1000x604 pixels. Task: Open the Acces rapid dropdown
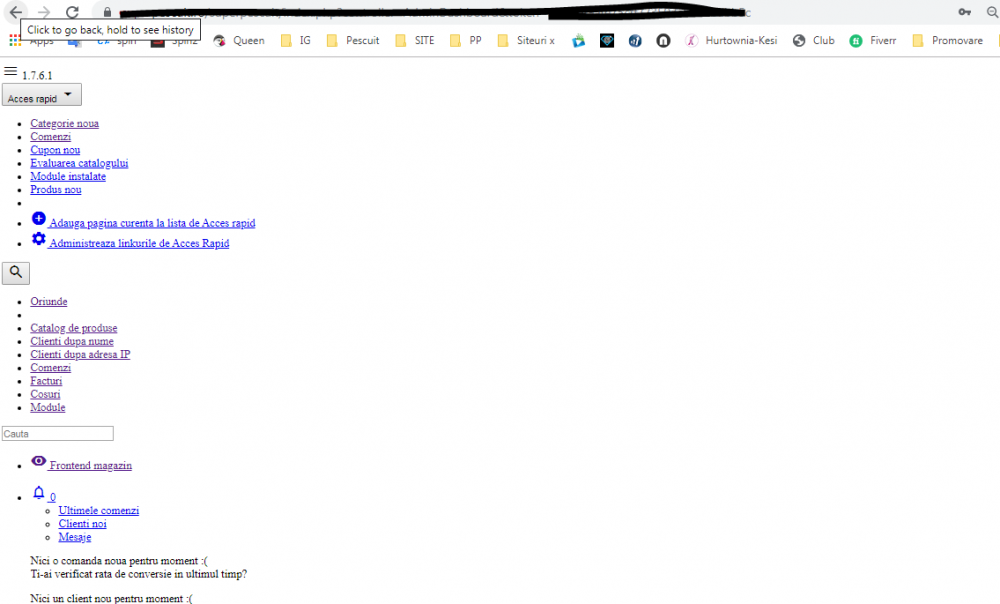41,94
